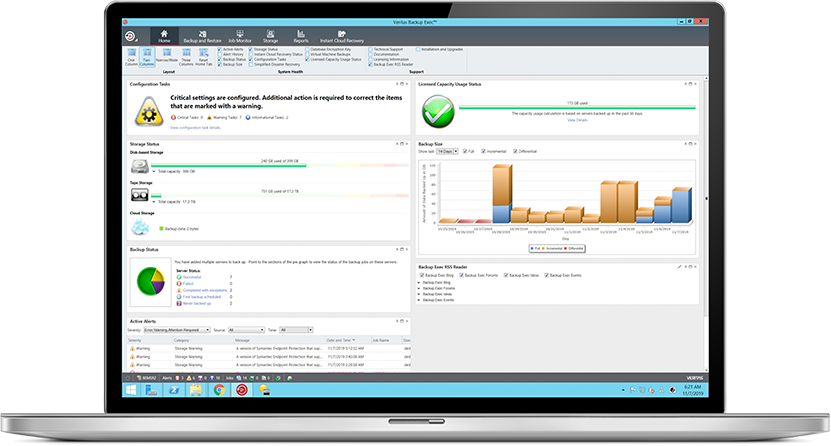This screenshot has height=446, width=831.
Task: Sort by the Date and Time column header
Action: pyautogui.click(x=348, y=340)
